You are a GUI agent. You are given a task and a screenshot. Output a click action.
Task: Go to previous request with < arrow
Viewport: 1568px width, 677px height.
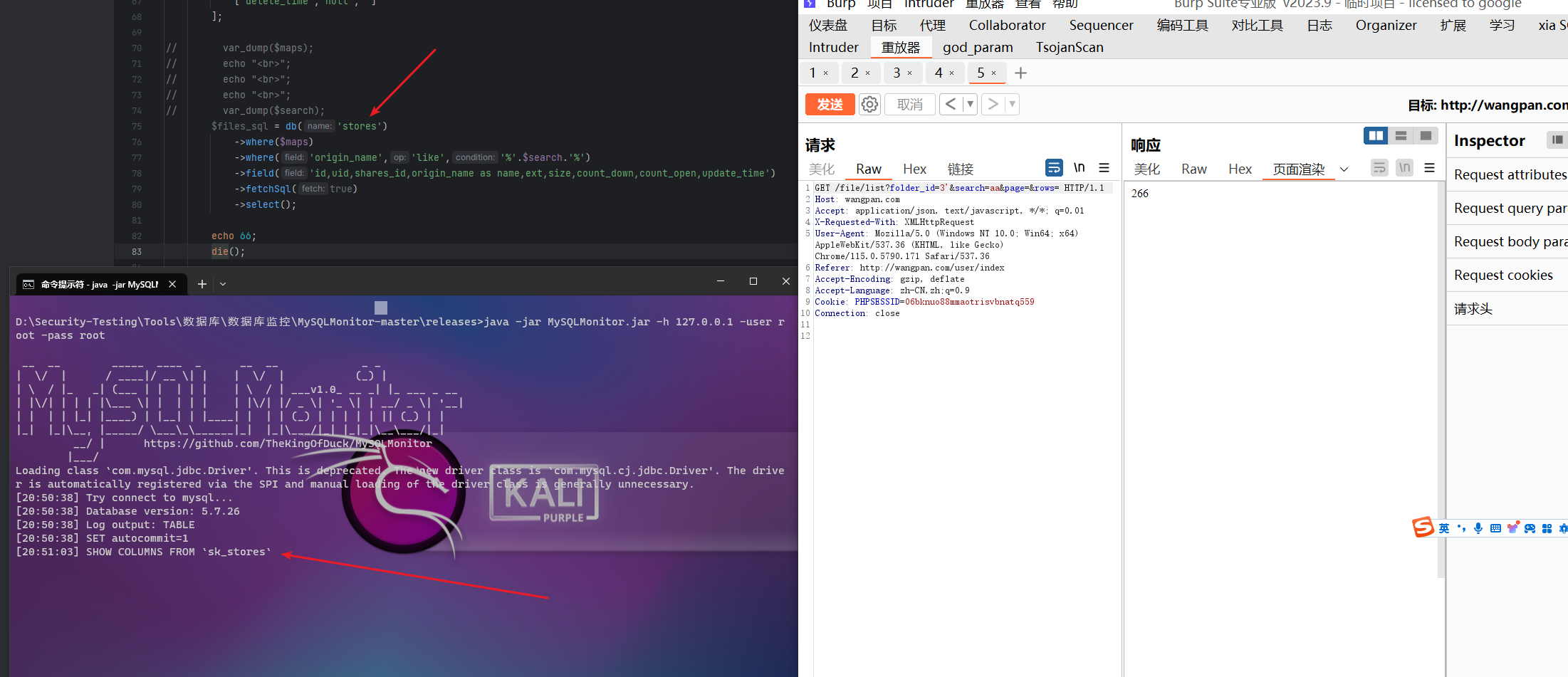tap(951, 105)
